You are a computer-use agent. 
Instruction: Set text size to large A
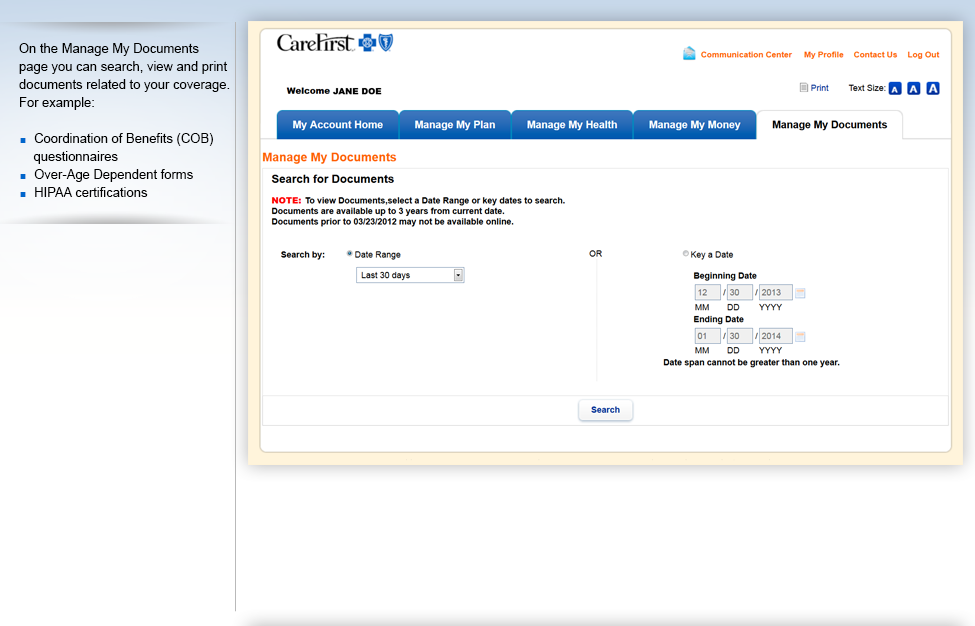[x=933, y=88]
